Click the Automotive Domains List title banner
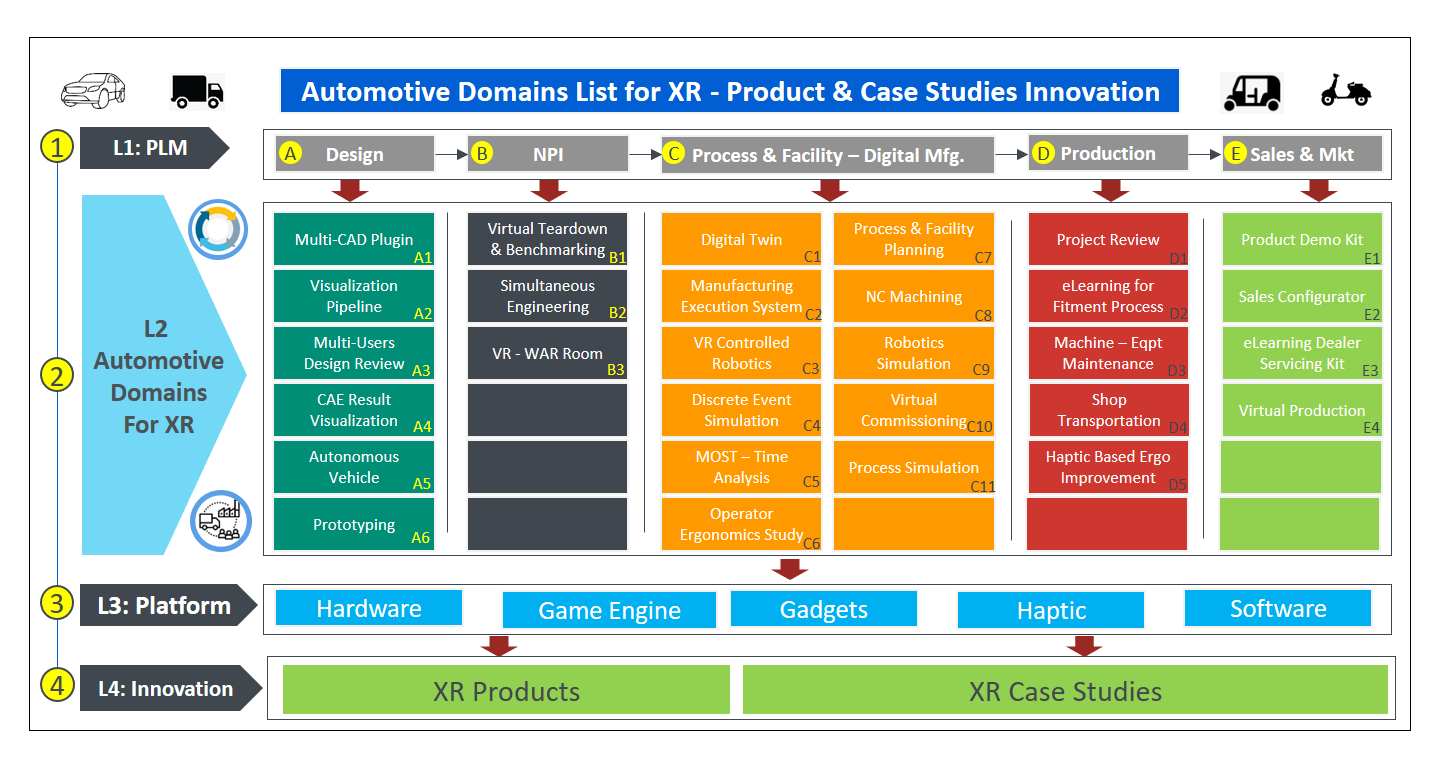The image size is (1440, 768). [730, 91]
